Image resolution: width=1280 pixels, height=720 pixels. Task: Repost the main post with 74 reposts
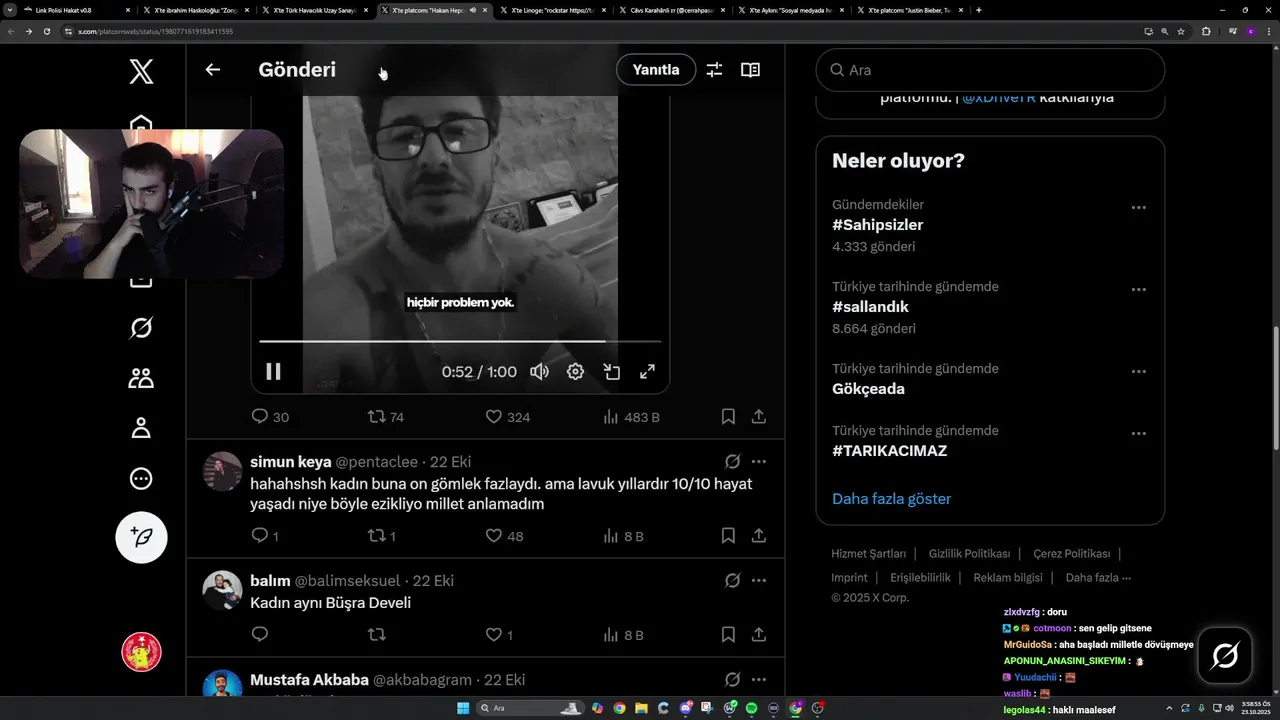(386, 417)
